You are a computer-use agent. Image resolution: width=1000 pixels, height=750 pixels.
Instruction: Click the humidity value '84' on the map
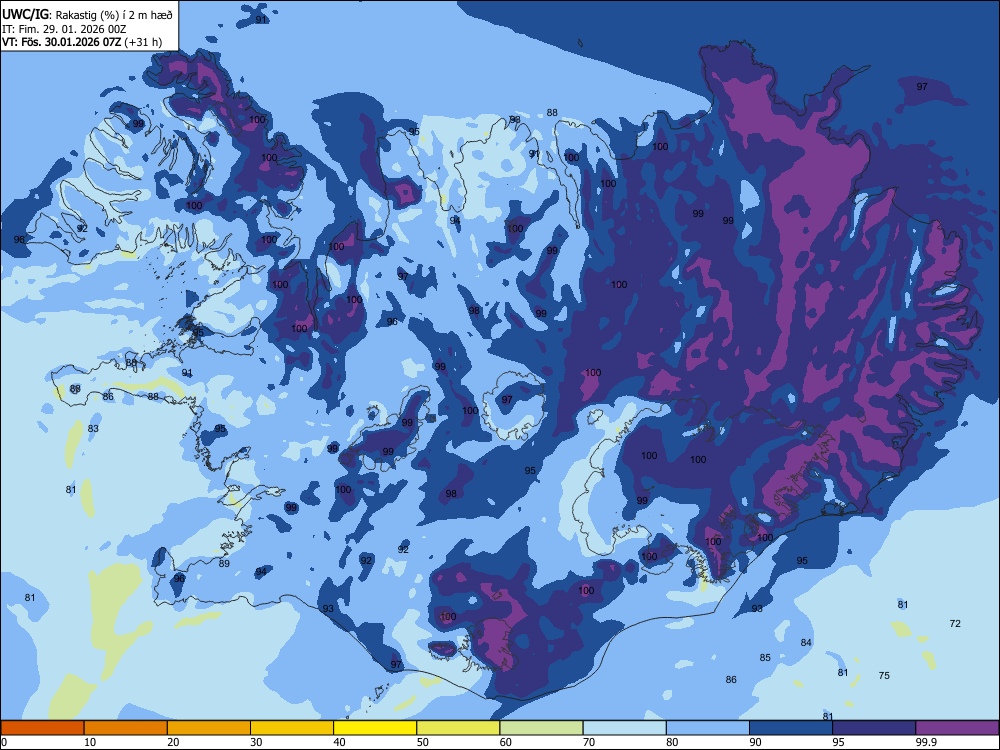(x=806, y=642)
